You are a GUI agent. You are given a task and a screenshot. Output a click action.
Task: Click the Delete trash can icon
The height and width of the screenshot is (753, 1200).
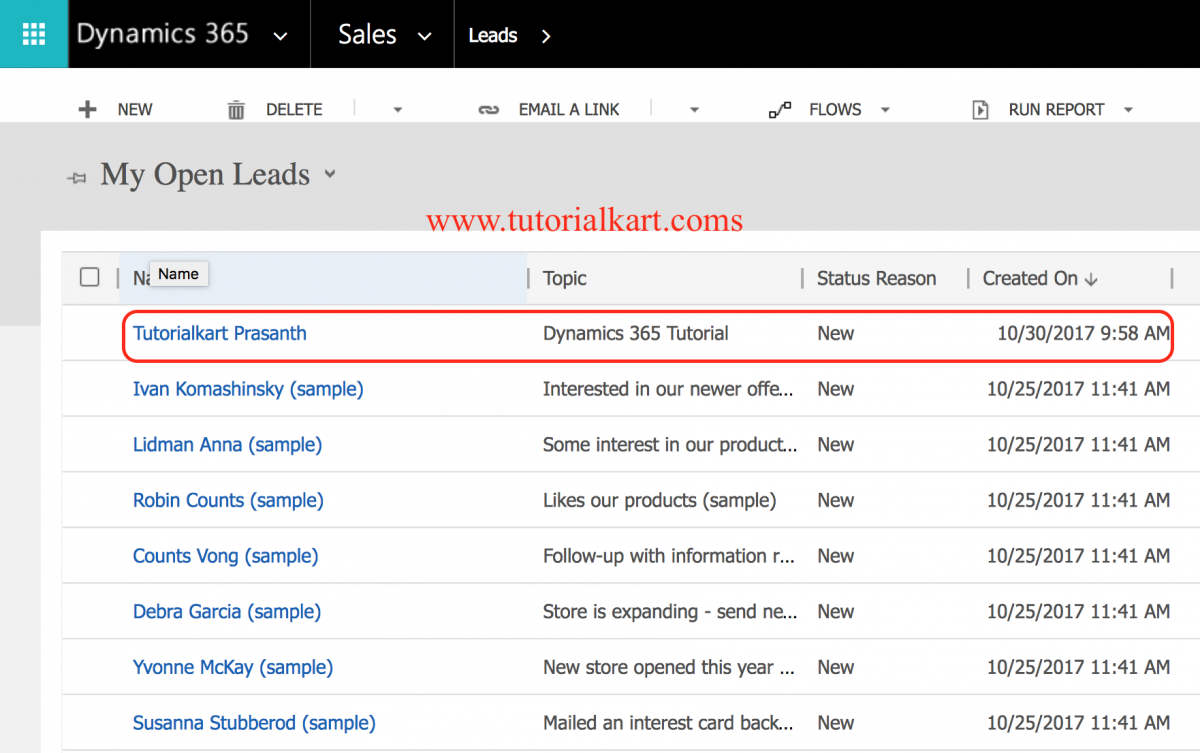(236, 109)
